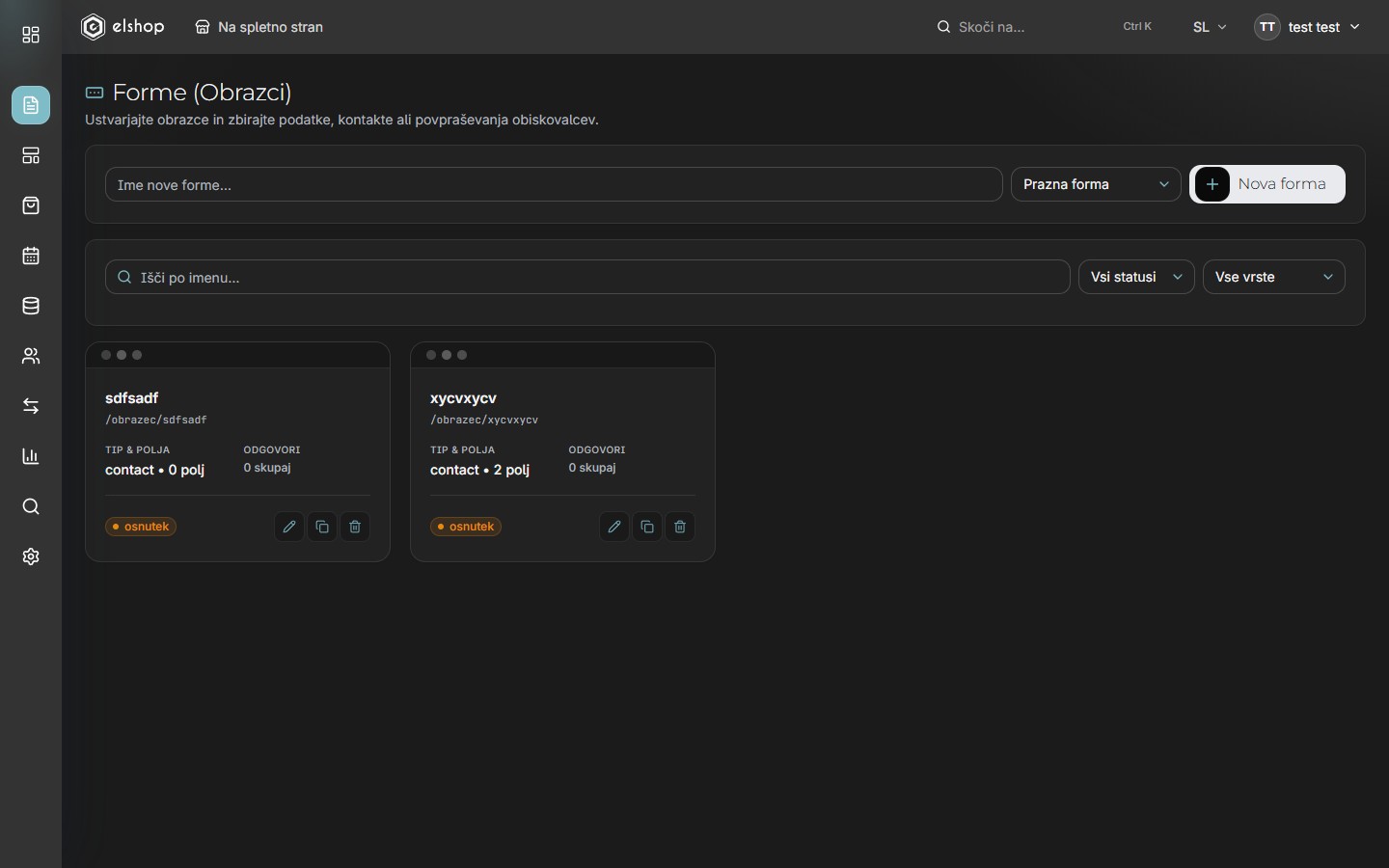Open the transfer arrows icon in sidebar
Viewport: 1389px width, 868px height.
pyautogui.click(x=31, y=406)
